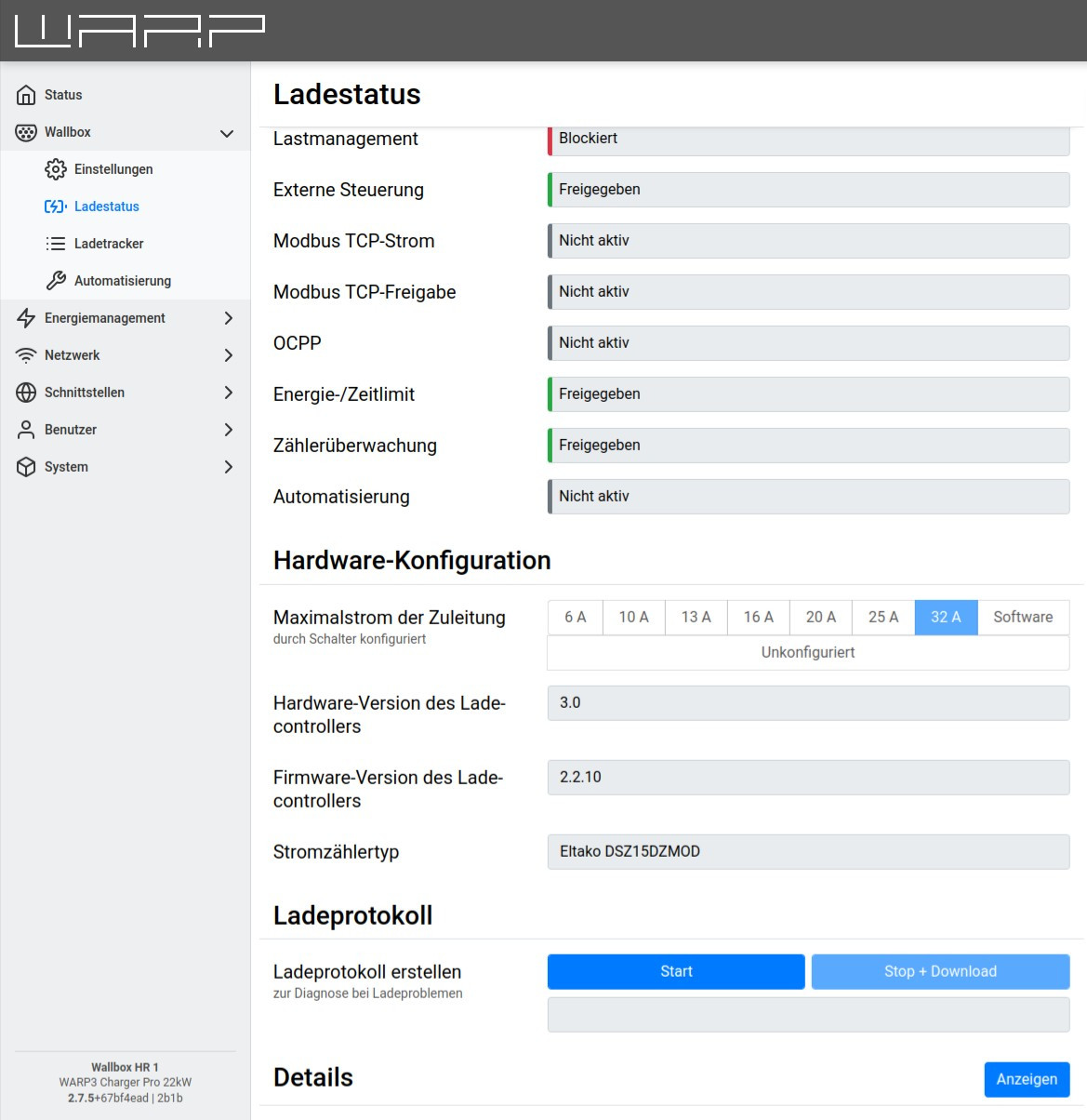1087x1120 pixels.
Task: Open Einstellungen via the gear icon
Action: [x=56, y=169]
